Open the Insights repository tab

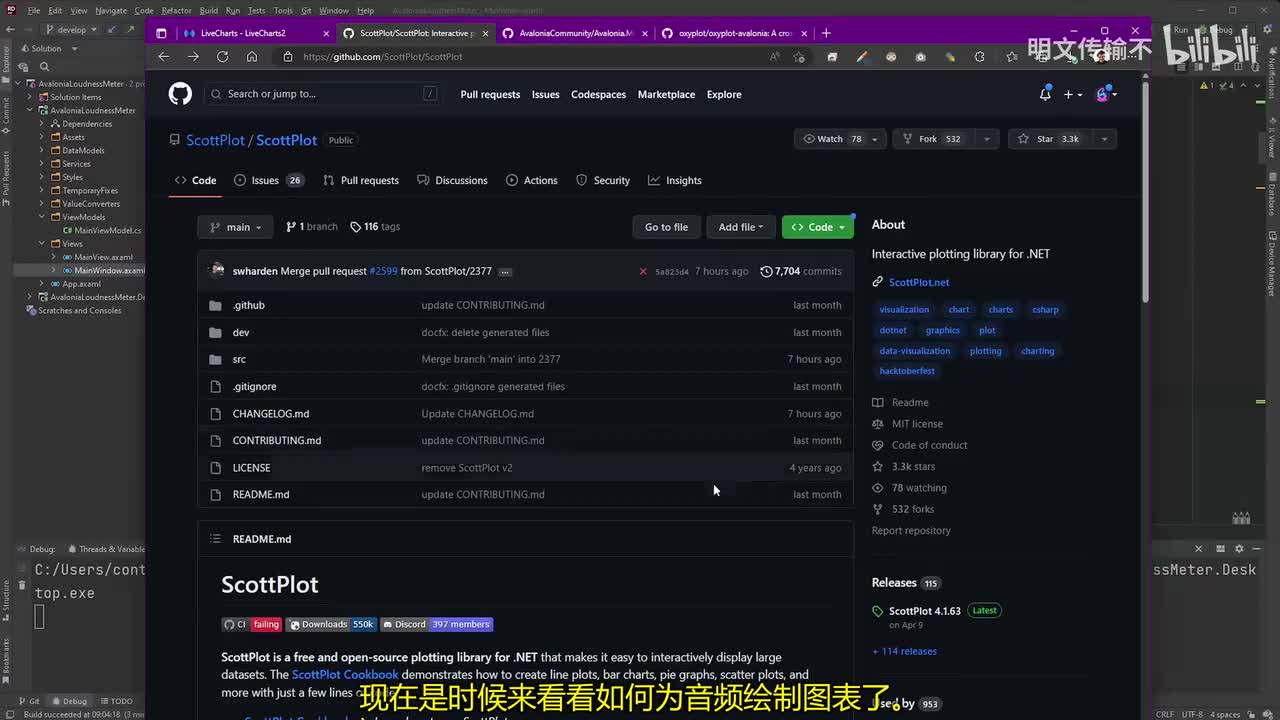pyautogui.click(x=675, y=180)
